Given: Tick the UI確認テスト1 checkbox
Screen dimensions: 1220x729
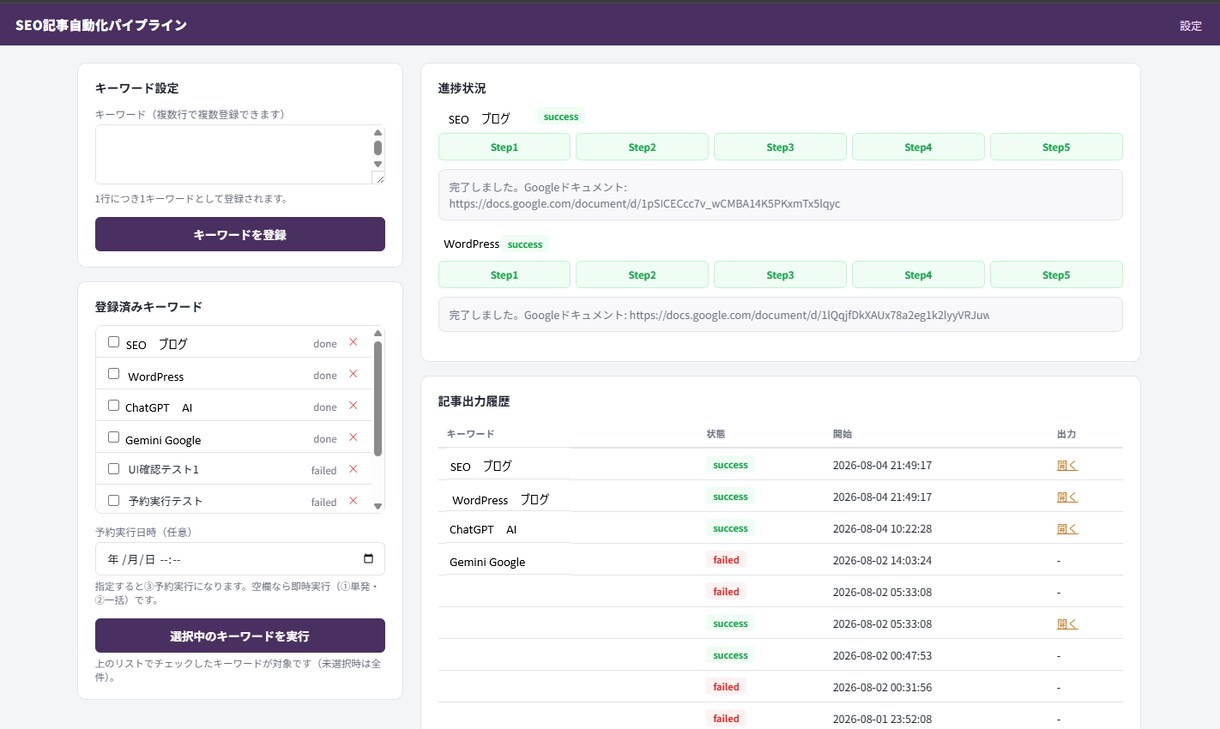Looking at the screenshot, I should [x=114, y=469].
